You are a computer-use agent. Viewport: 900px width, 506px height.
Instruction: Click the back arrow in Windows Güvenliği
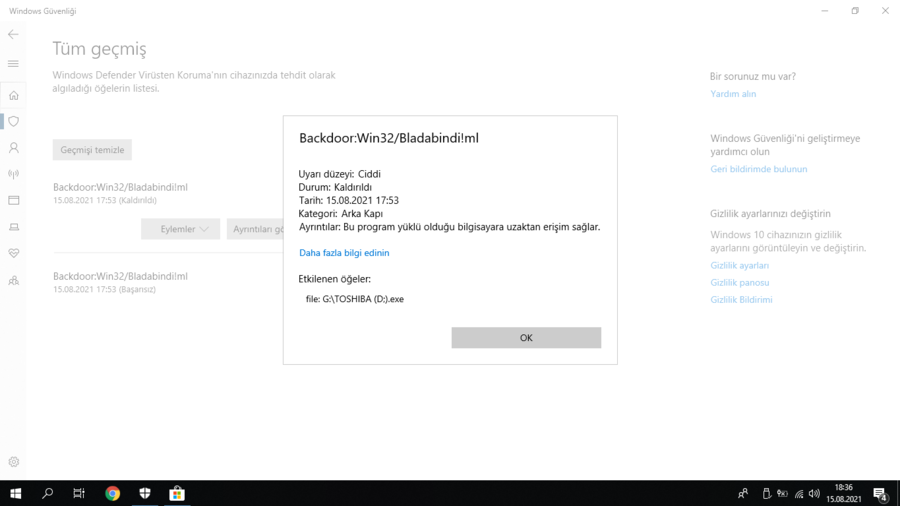point(13,34)
